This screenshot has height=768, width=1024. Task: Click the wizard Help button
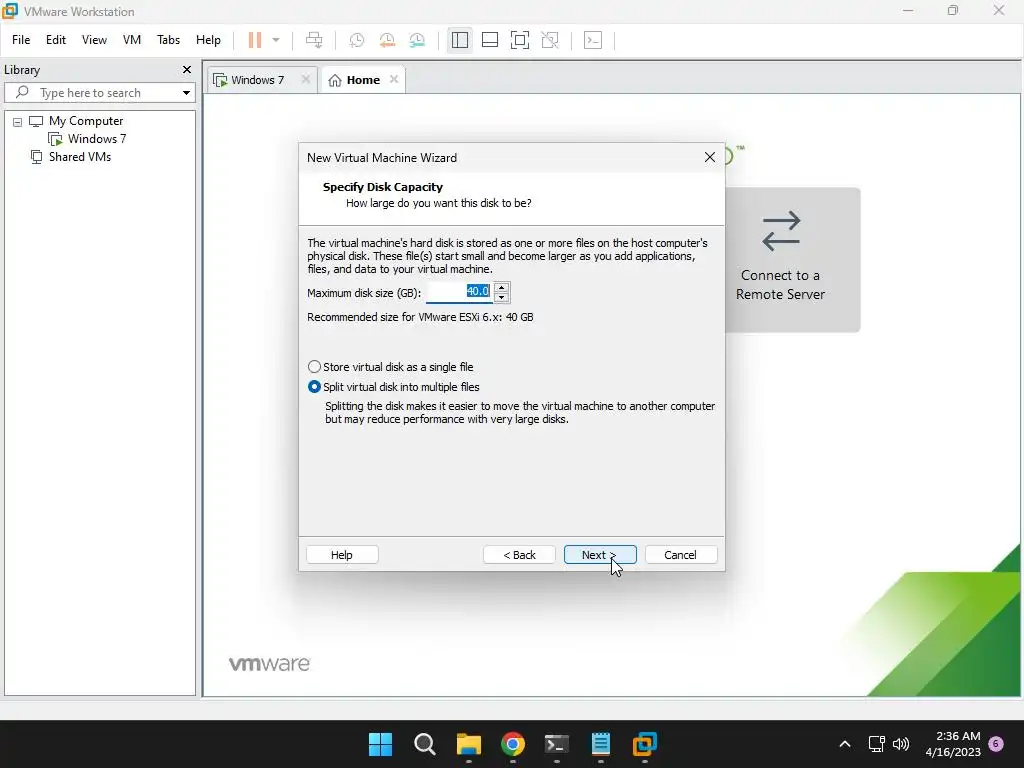point(342,554)
